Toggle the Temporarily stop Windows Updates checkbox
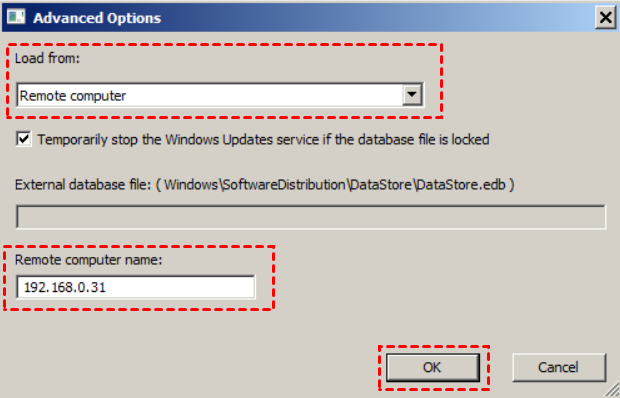Image resolution: width=620 pixels, height=398 pixels. pyautogui.click(x=24, y=139)
